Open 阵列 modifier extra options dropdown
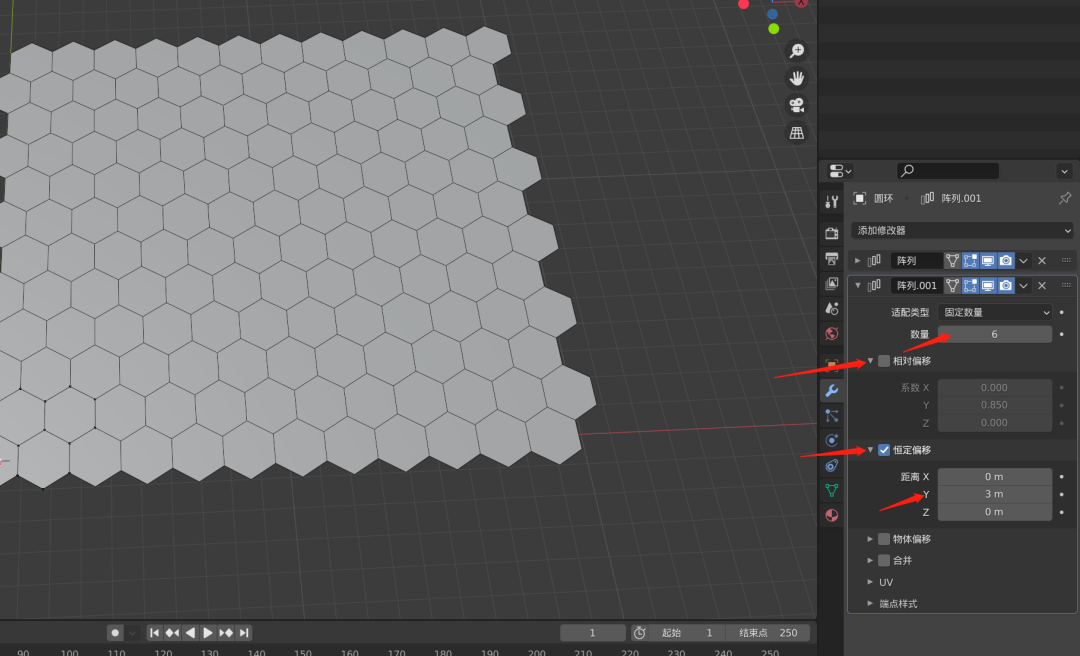The image size is (1080, 656). 1024,260
